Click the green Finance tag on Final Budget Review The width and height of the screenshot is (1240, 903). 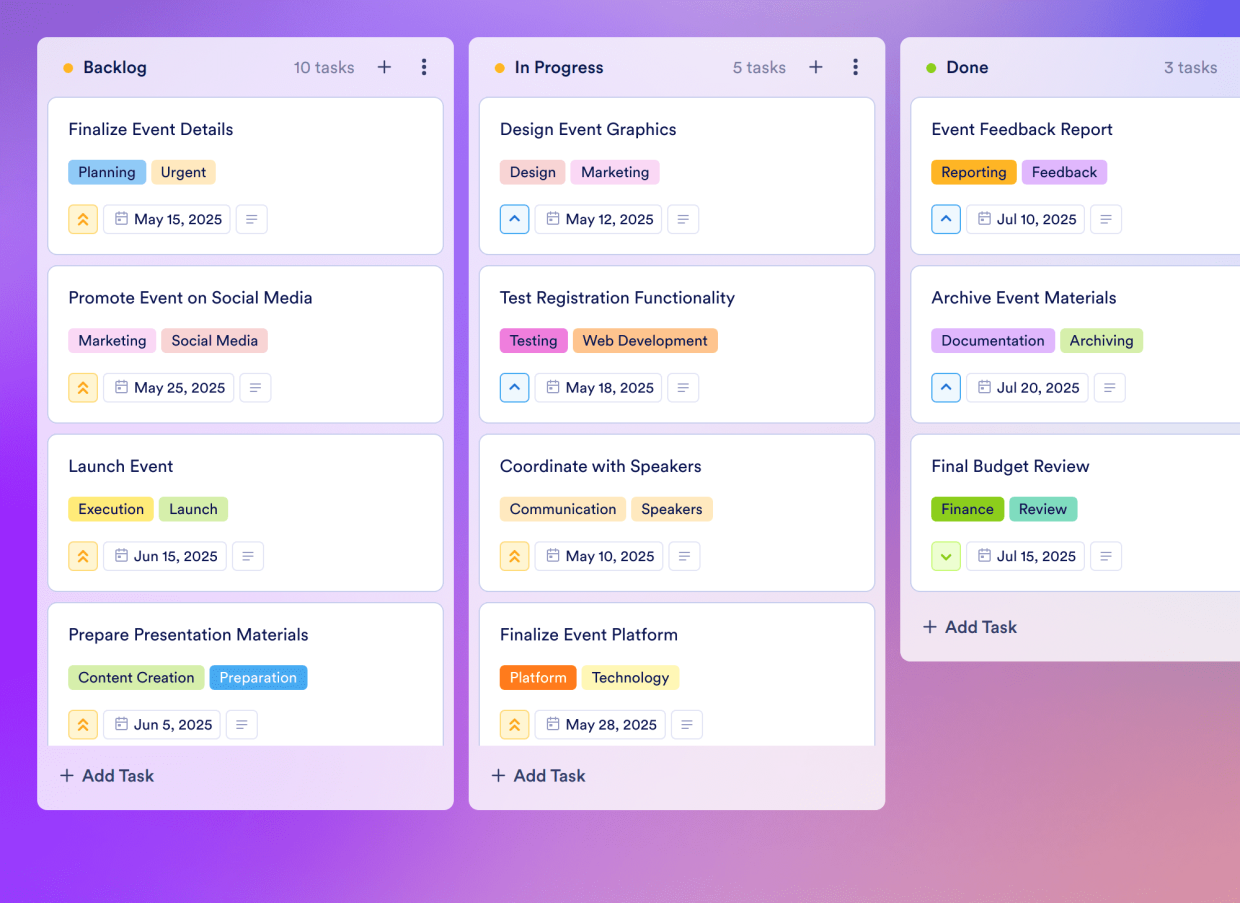[x=967, y=508]
